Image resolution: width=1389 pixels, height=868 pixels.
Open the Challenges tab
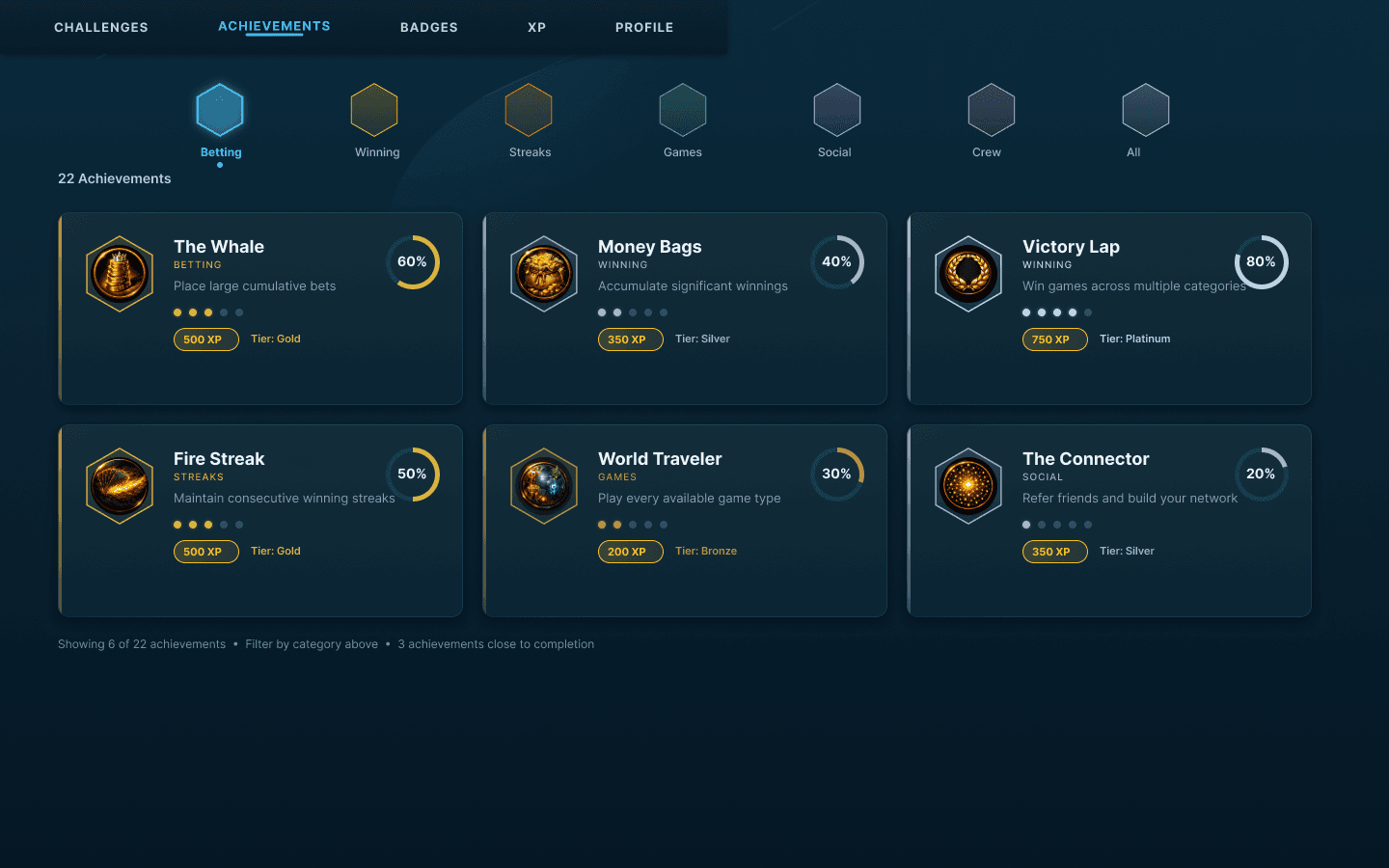[101, 27]
